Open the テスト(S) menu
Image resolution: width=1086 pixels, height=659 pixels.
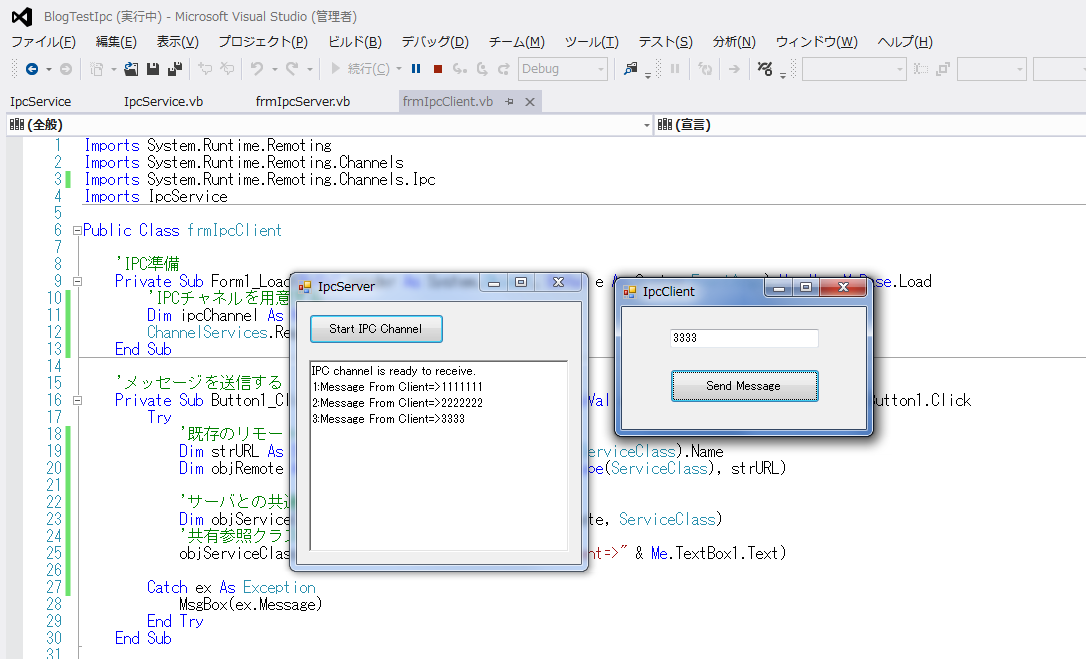666,42
